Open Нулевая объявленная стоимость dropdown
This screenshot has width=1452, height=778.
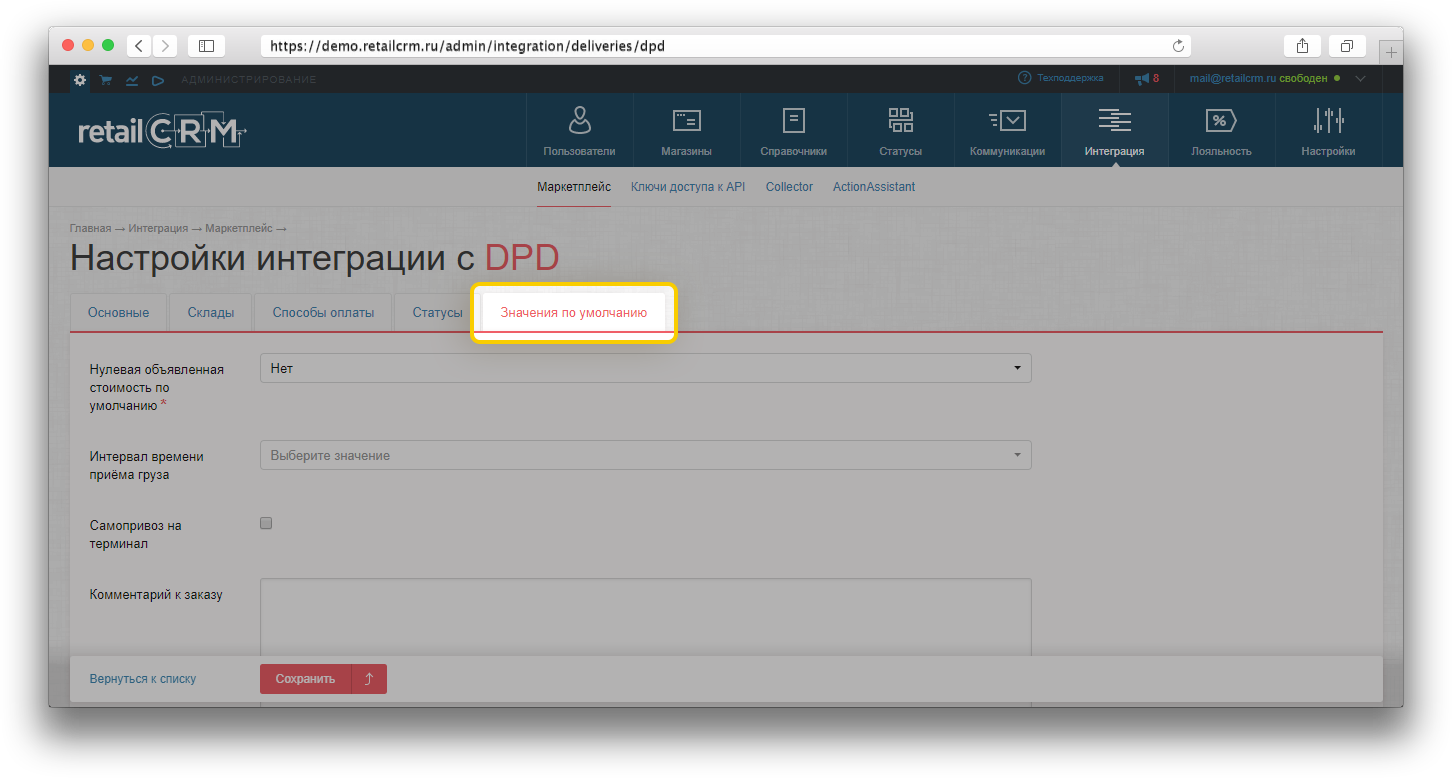[645, 368]
